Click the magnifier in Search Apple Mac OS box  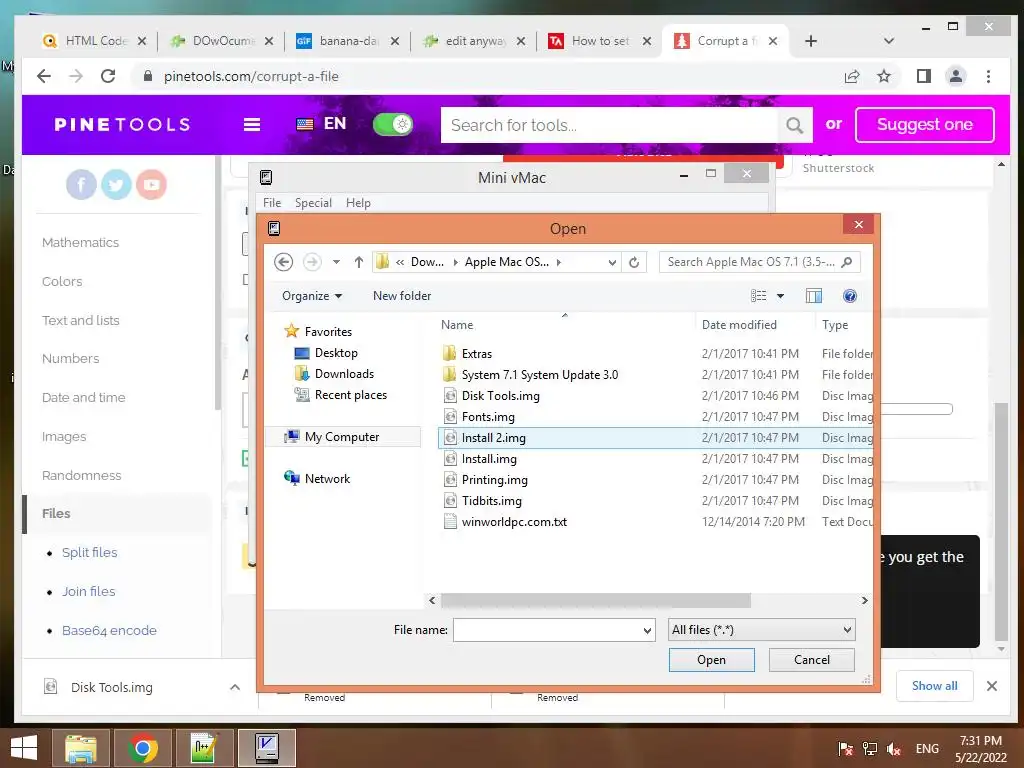(x=847, y=262)
